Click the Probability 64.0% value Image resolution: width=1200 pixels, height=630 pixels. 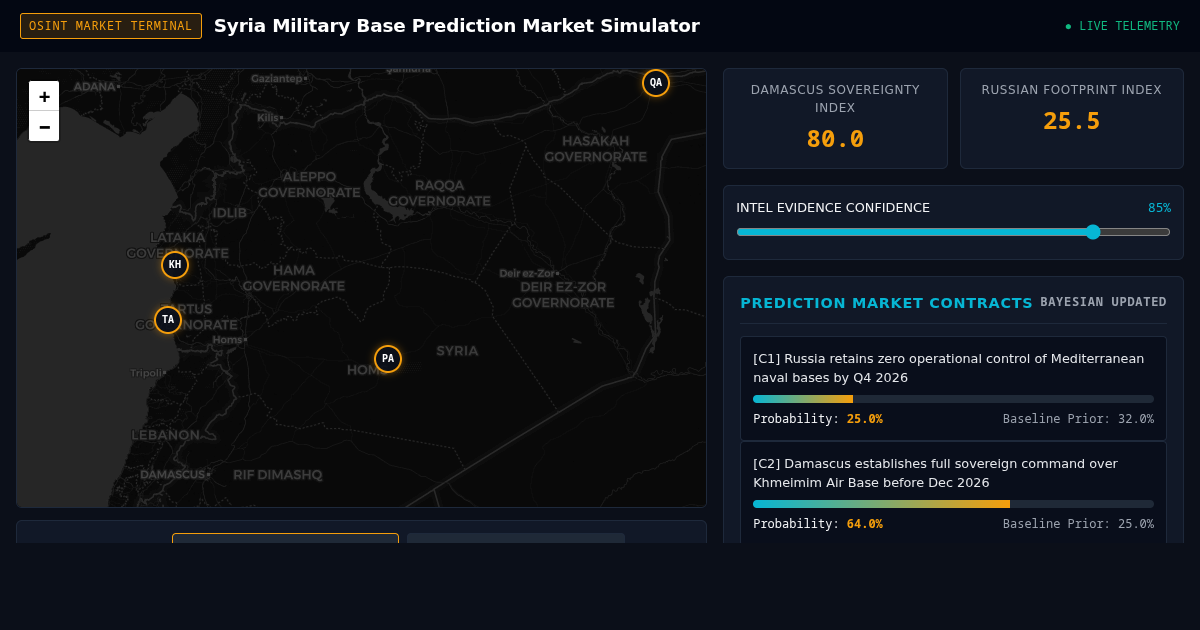[x=865, y=524]
